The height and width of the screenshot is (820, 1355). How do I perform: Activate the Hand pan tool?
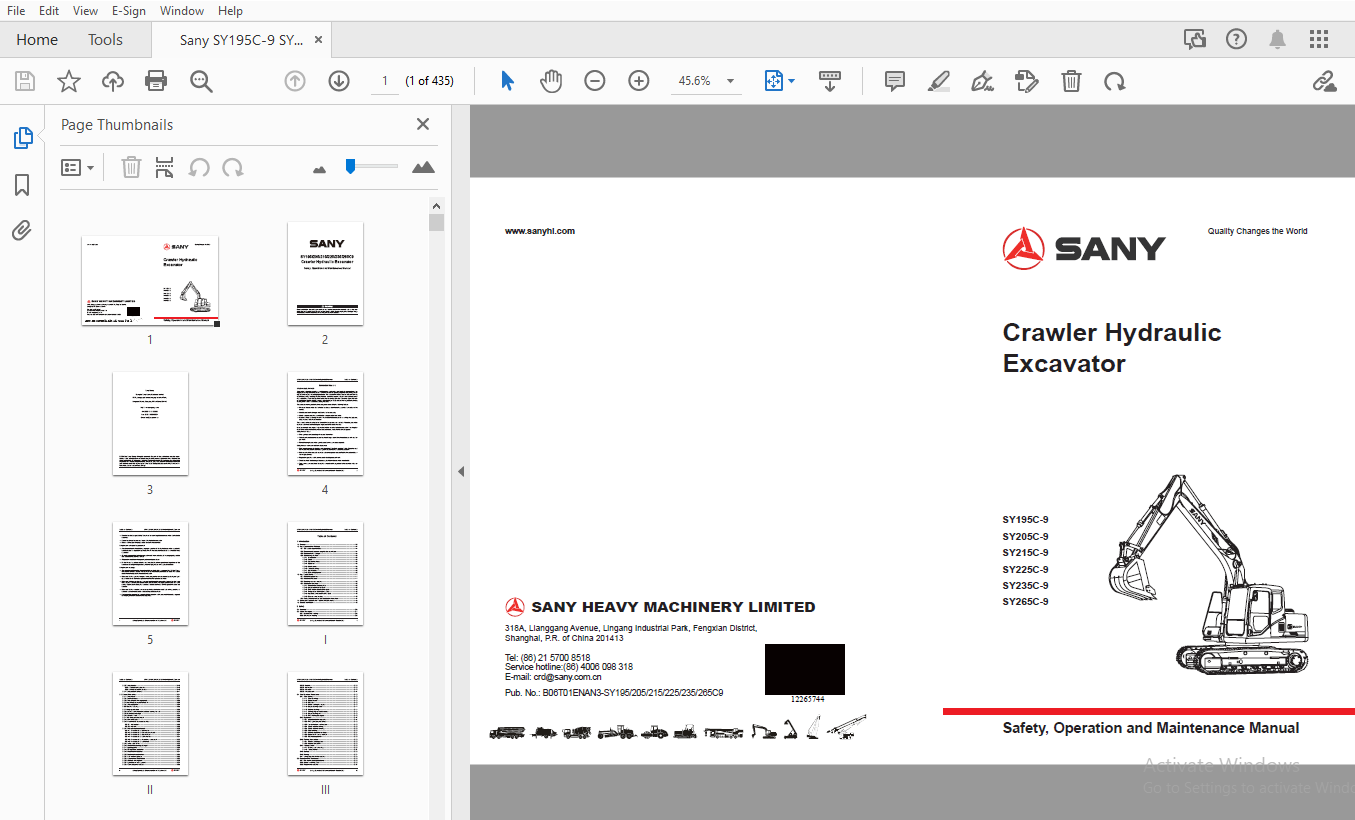[551, 81]
